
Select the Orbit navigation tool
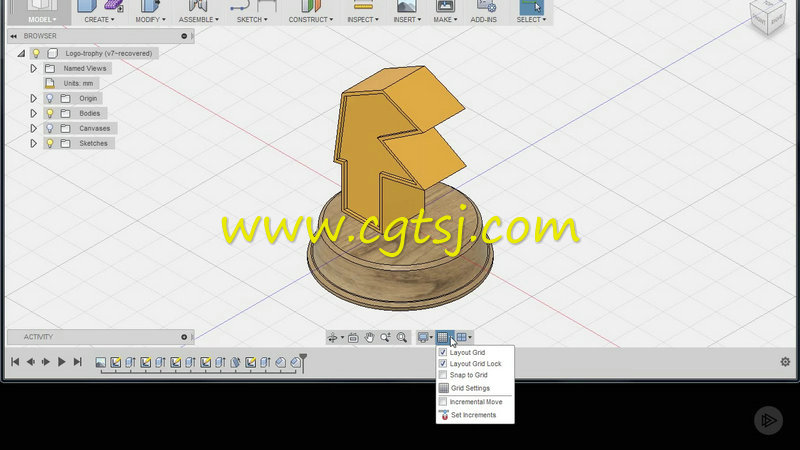333,337
